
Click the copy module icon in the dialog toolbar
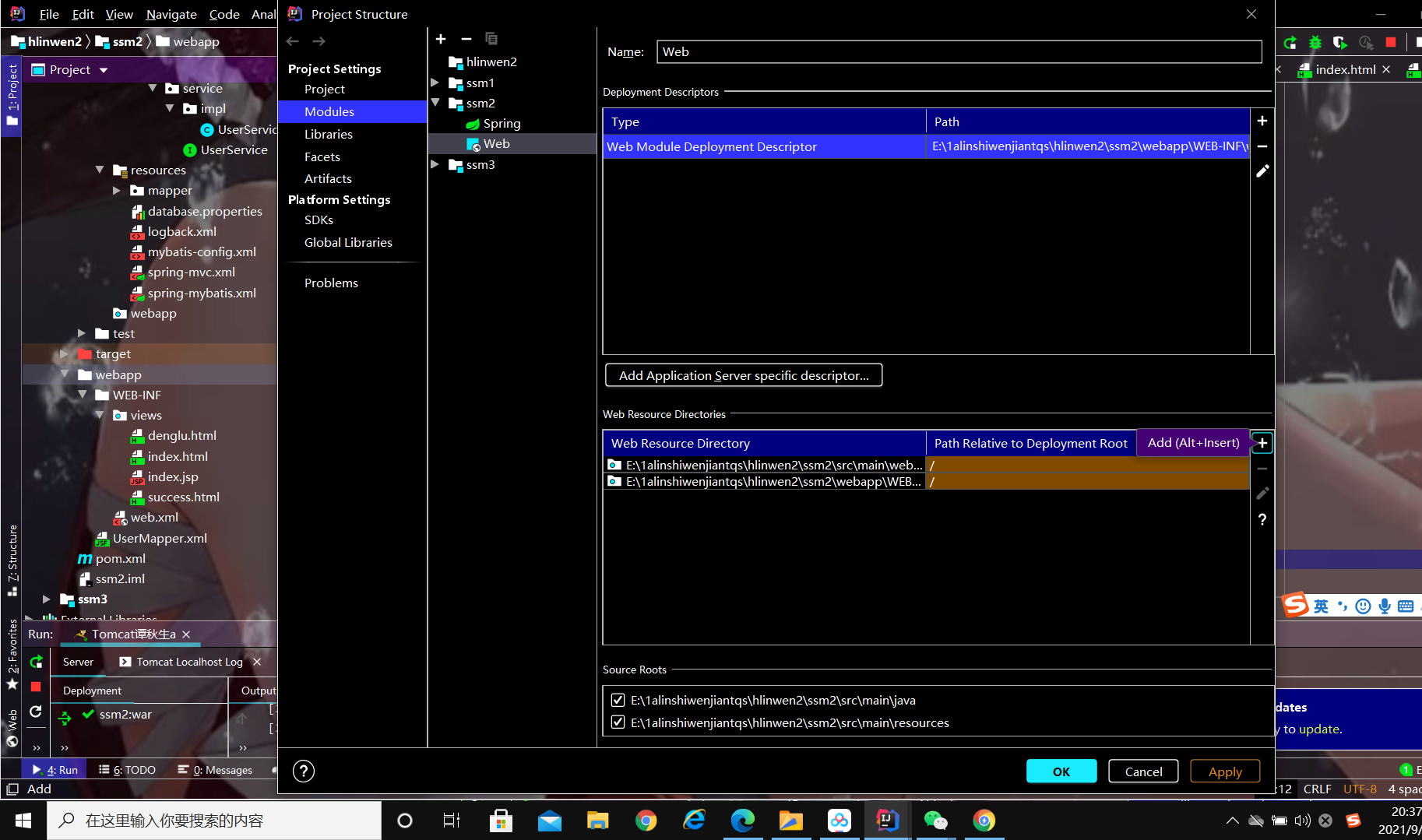pos(491,38)
